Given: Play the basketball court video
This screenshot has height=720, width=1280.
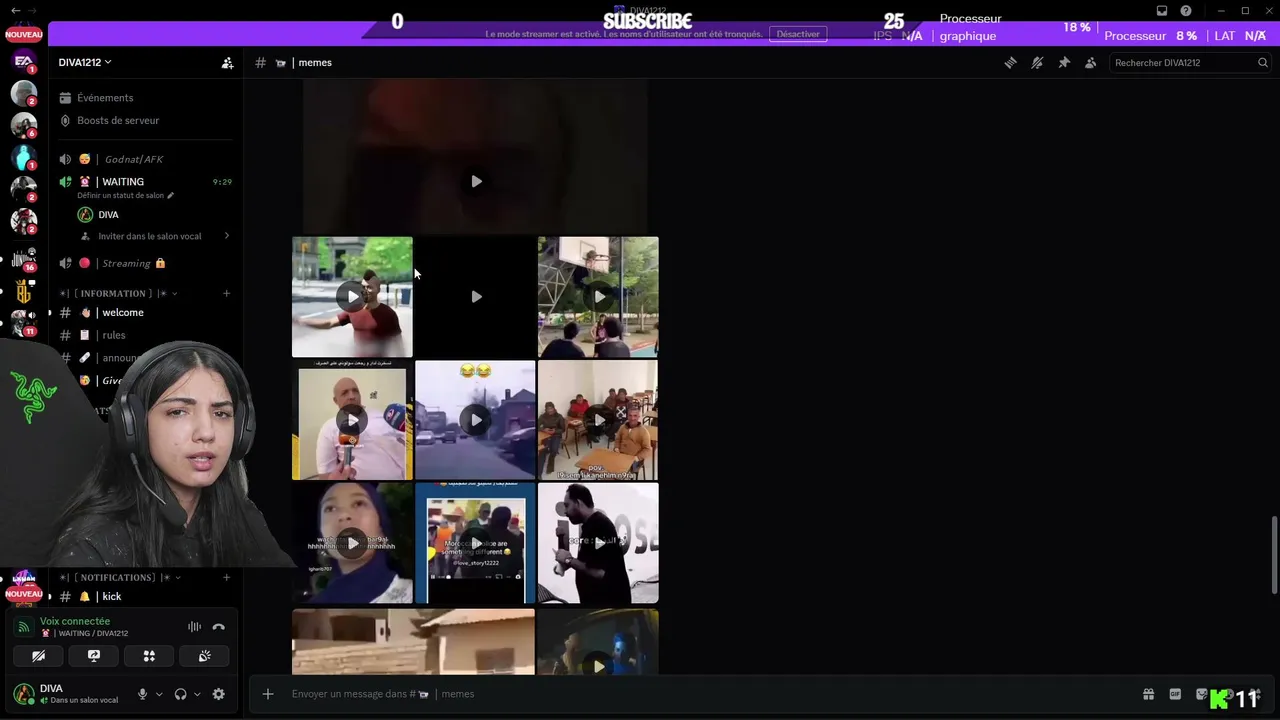Looking at the screenshot, I should coord(598,297).
